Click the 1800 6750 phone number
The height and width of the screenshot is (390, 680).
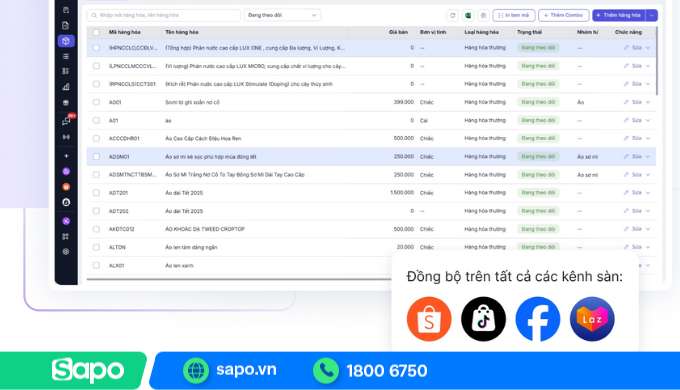[x=387, y=371]
